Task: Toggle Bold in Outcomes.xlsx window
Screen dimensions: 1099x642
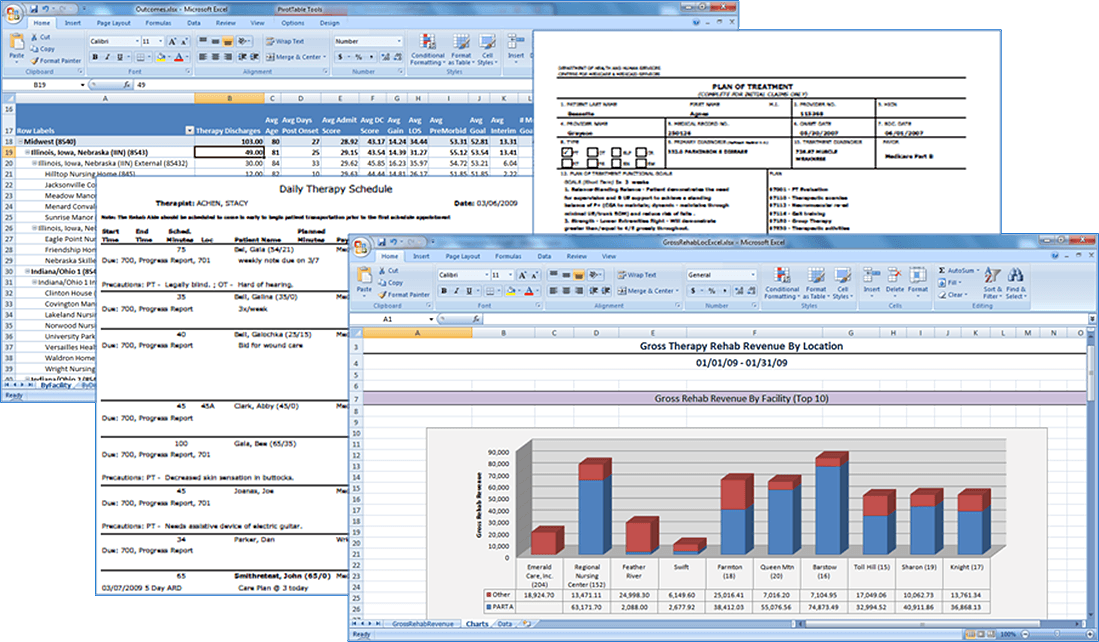Action: 95,57
